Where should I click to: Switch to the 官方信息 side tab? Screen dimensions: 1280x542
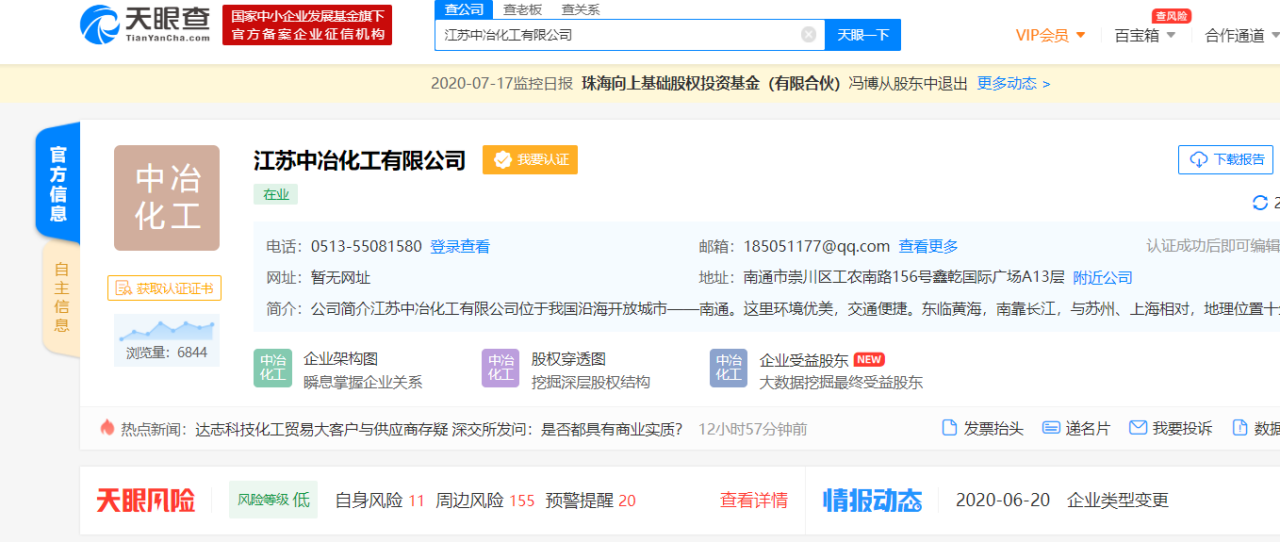coord(58,184)
